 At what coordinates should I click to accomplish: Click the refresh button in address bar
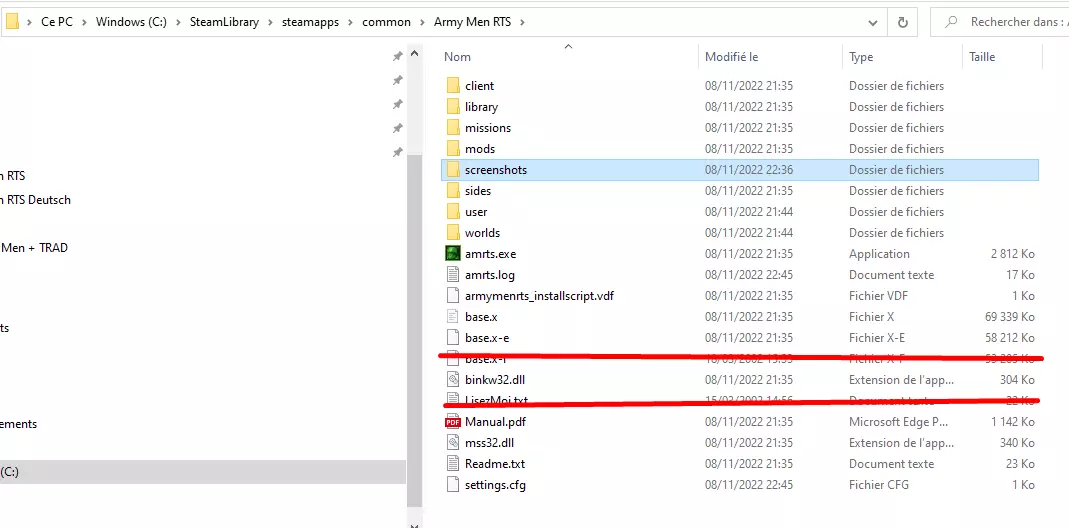(x=903, y=22)
